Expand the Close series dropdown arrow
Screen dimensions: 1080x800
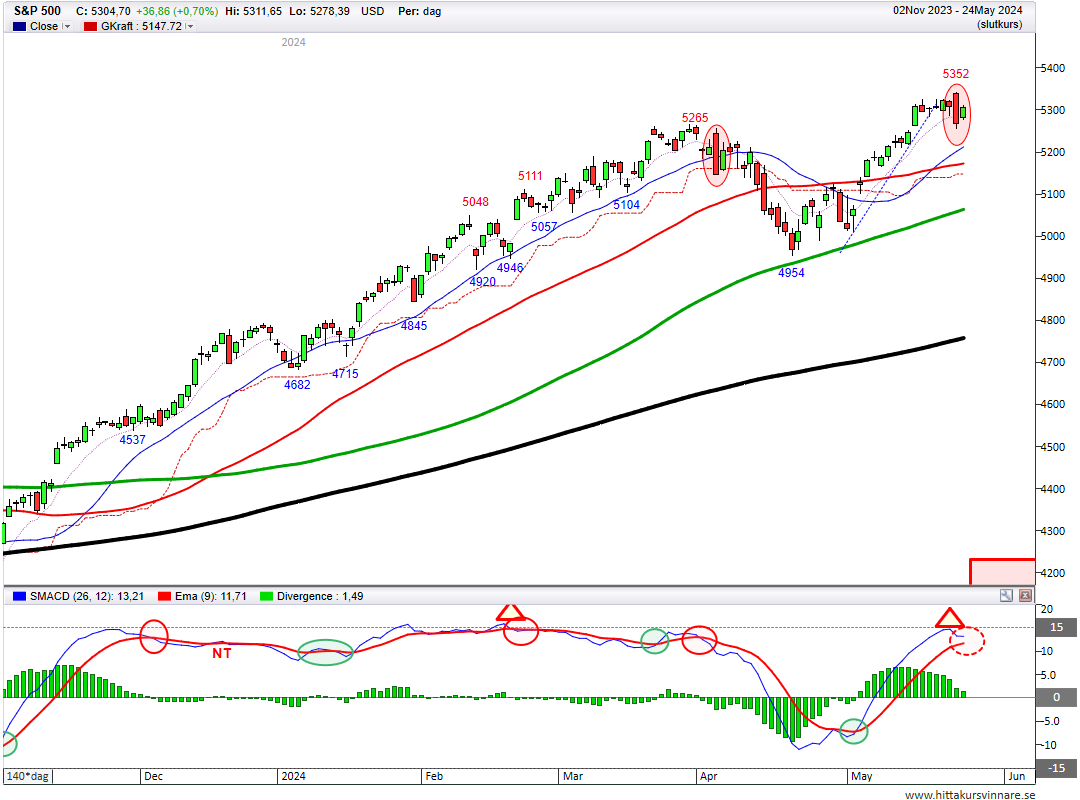[x=67, y=26]
